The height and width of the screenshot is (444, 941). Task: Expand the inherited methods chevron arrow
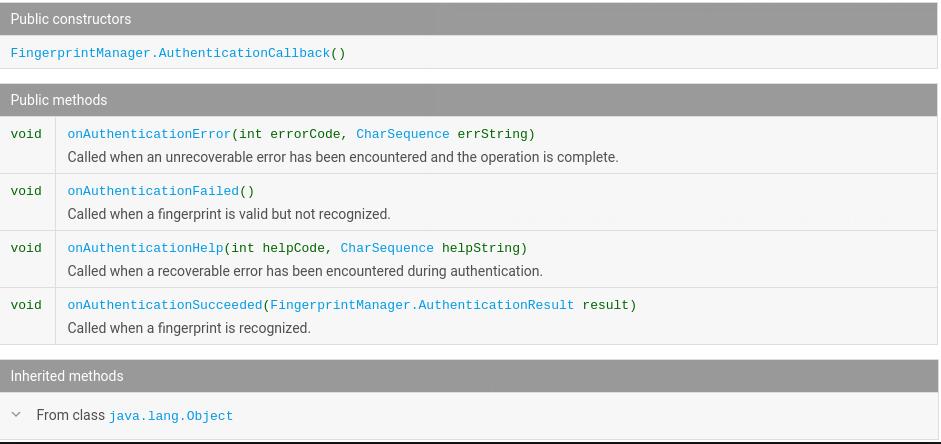[16, 414]
